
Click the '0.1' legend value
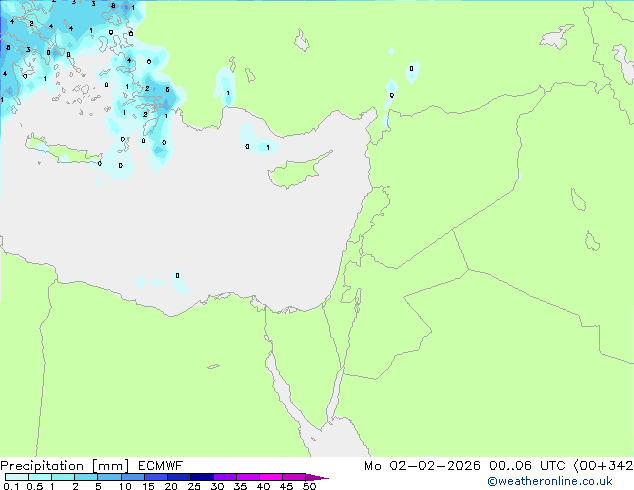click(11, 486)
